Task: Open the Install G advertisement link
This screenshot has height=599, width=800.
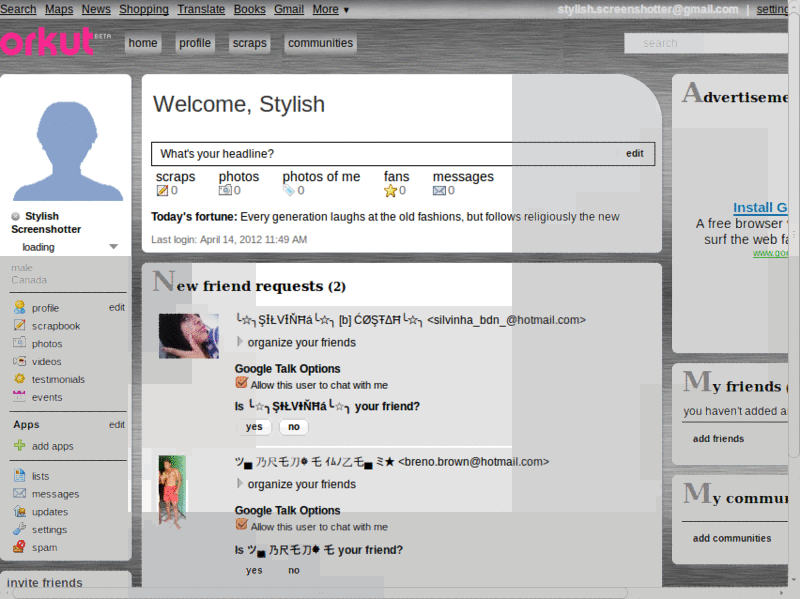Action: [760, 207]
